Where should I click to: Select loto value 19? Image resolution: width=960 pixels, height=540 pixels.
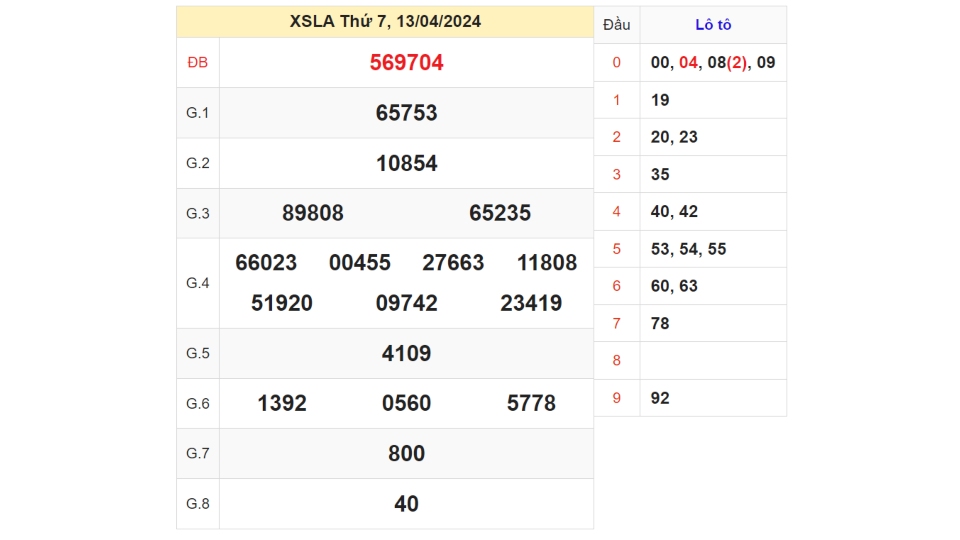(x=660, y=100)
